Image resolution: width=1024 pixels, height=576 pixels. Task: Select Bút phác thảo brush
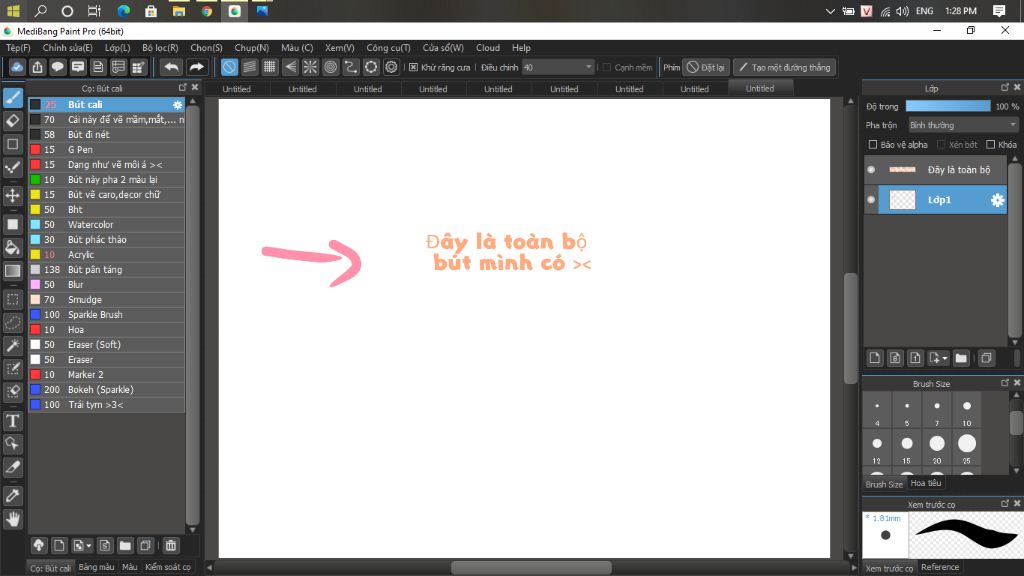pos(106,240)
